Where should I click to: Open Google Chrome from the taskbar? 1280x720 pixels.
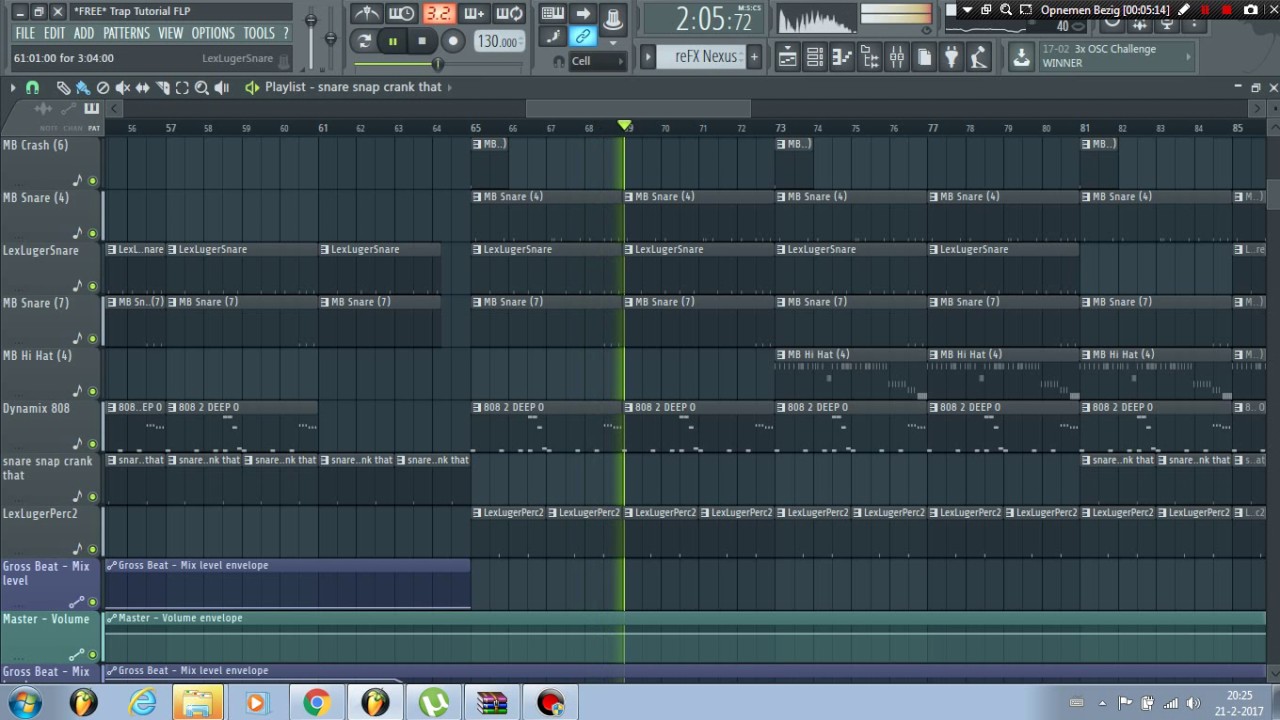(316, 703)
